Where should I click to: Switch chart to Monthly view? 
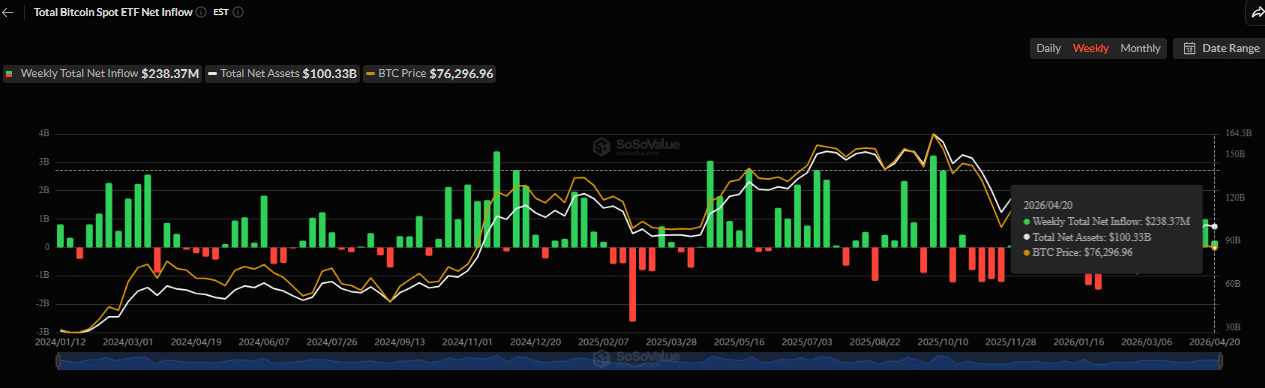click(1140, 48)
